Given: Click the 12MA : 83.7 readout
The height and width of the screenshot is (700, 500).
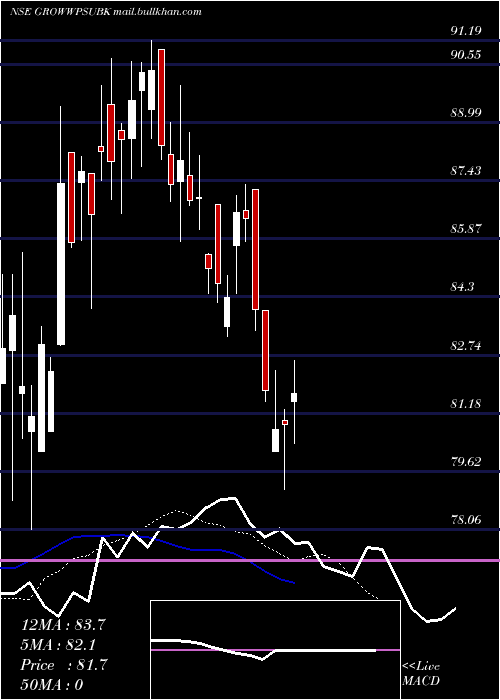Looking at the screenshot, I should coord(63,625).
